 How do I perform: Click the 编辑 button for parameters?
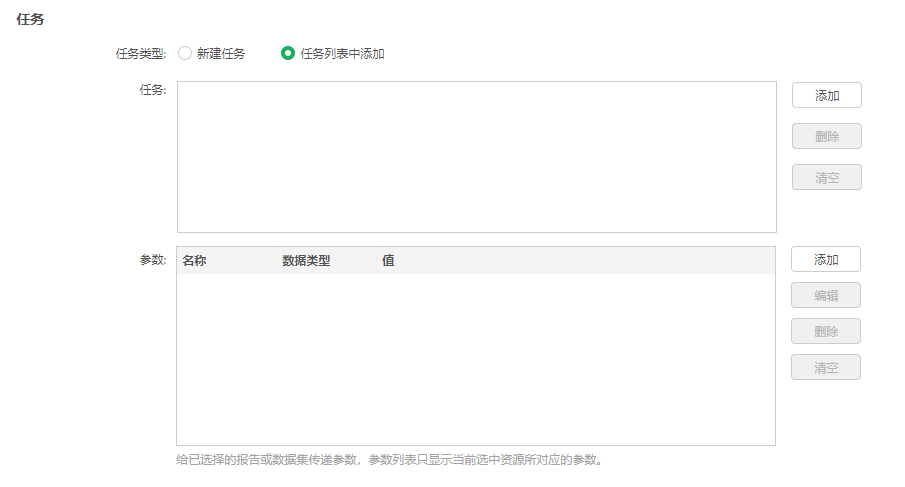(825, 295)
